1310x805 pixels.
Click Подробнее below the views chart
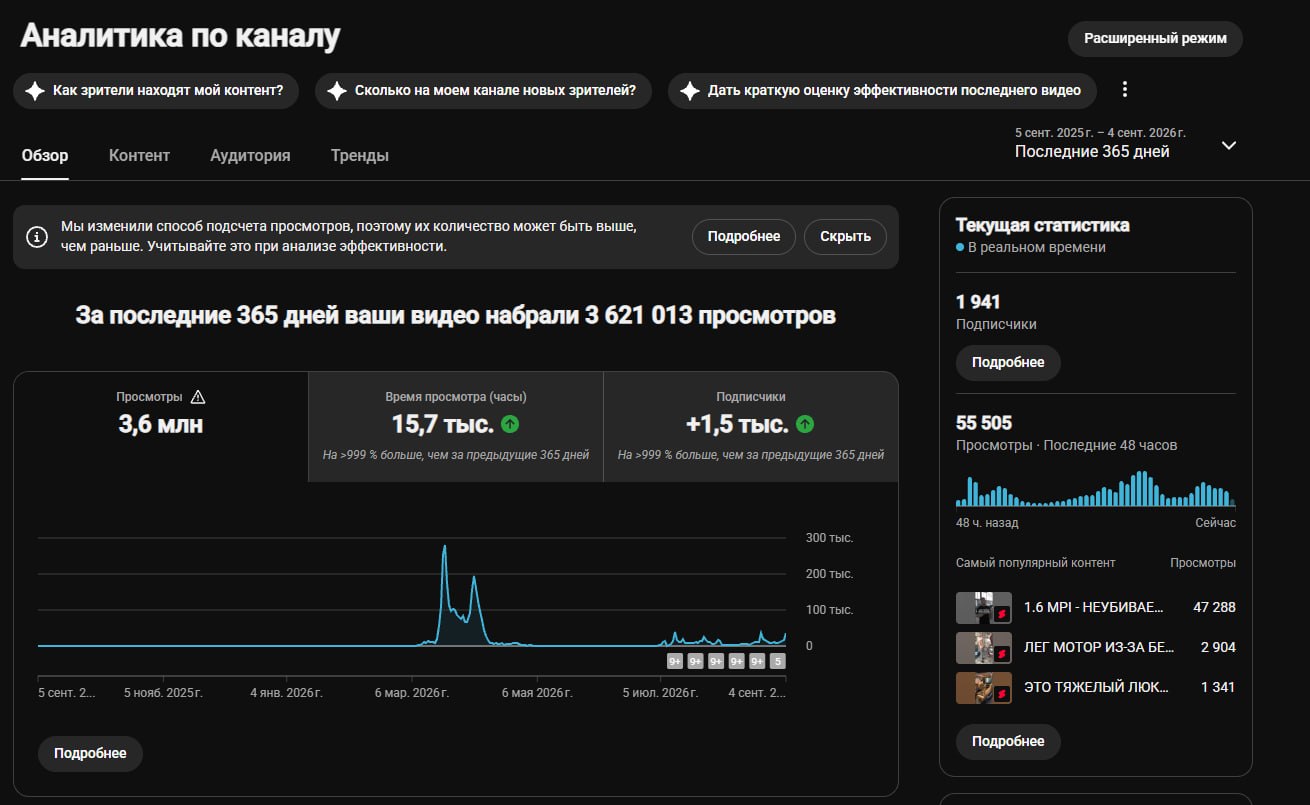90,754
